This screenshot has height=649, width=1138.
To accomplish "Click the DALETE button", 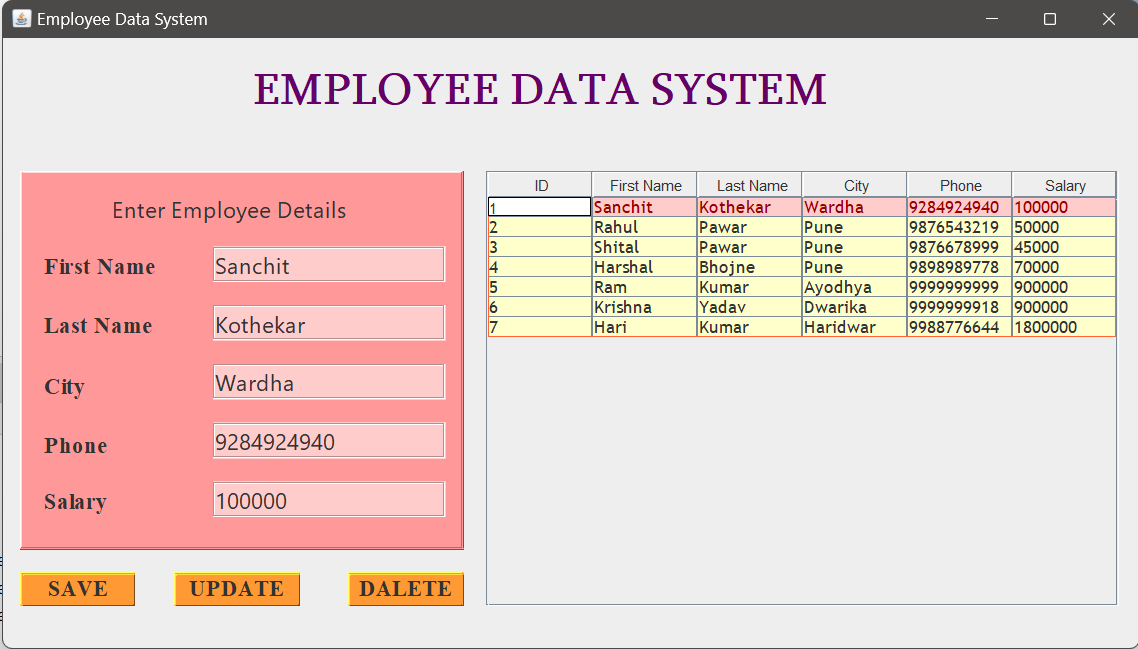I will 405,589.
